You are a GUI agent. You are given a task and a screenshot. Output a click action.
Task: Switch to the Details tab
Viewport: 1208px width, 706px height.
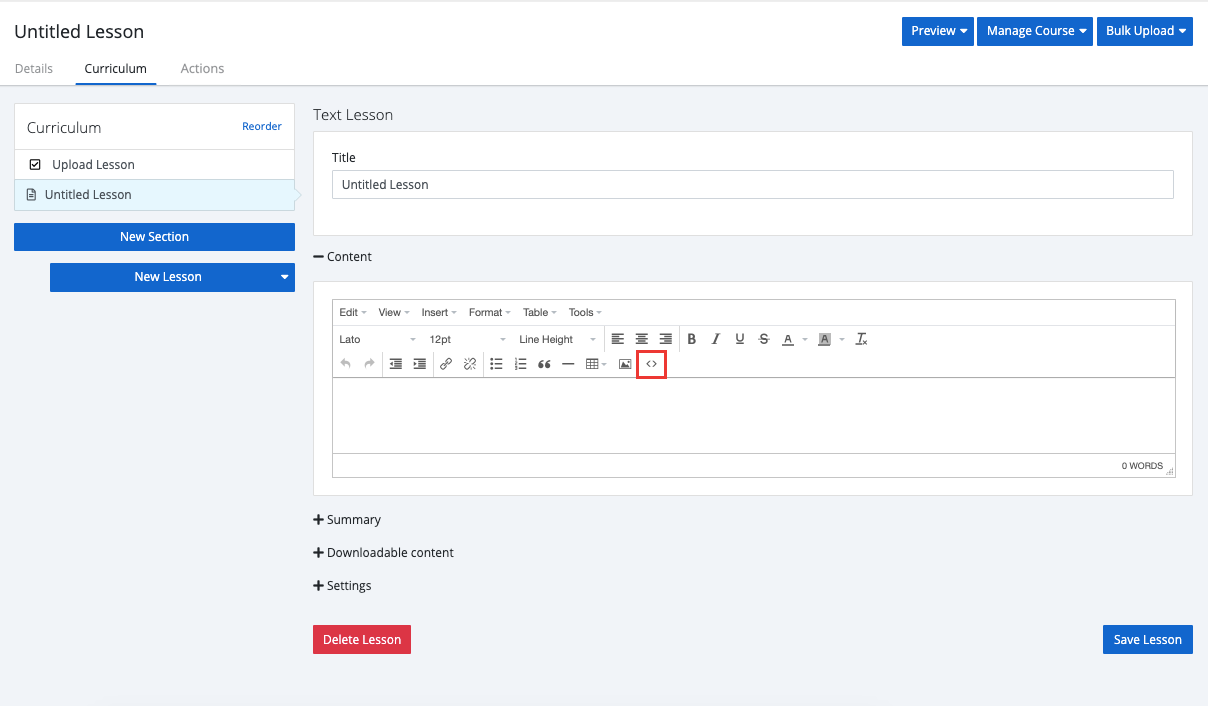pos(33,69)
